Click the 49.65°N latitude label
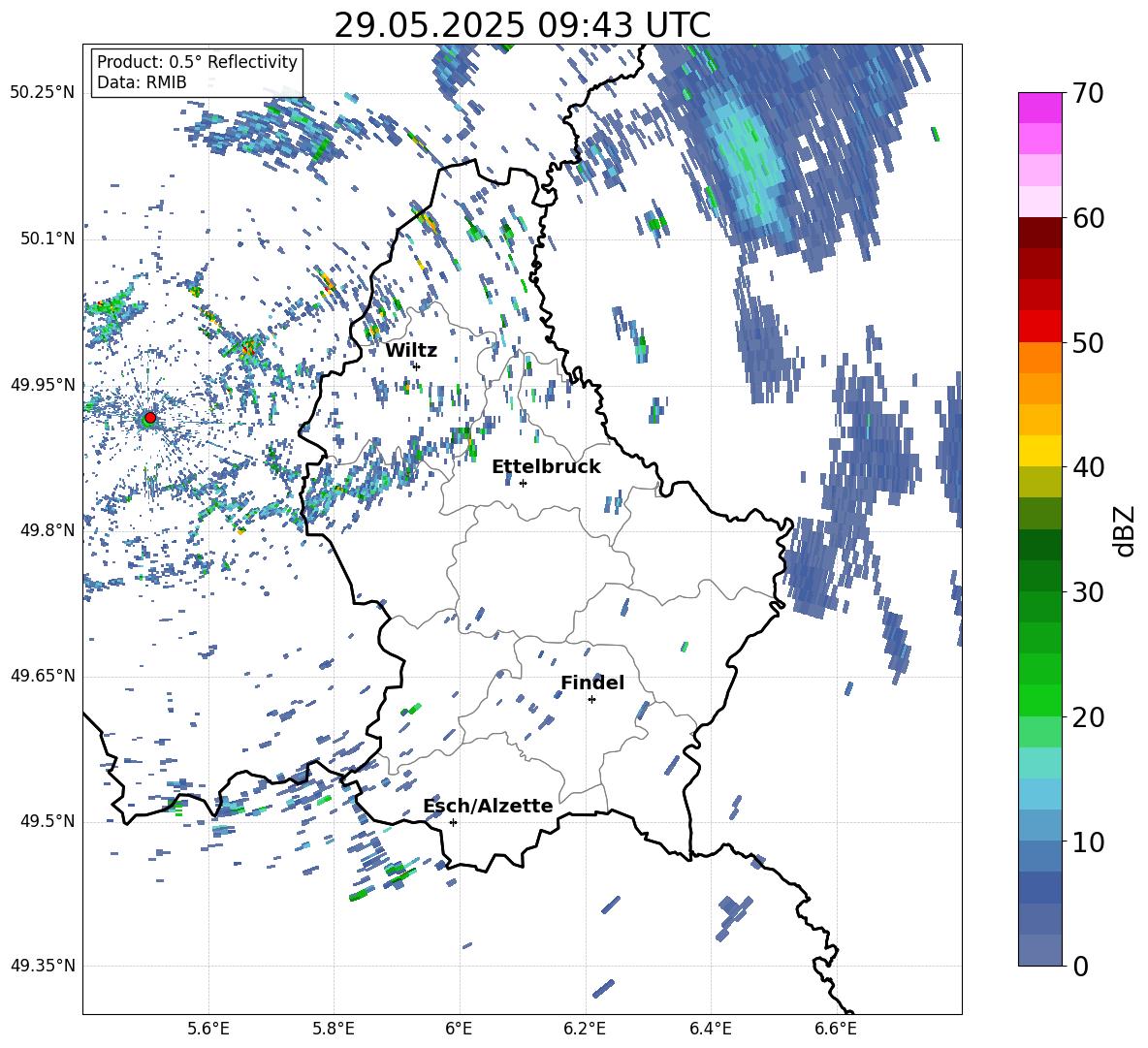Image resolution: width=1148 pixels, height=1048 pixels. [x=43, y=676]
